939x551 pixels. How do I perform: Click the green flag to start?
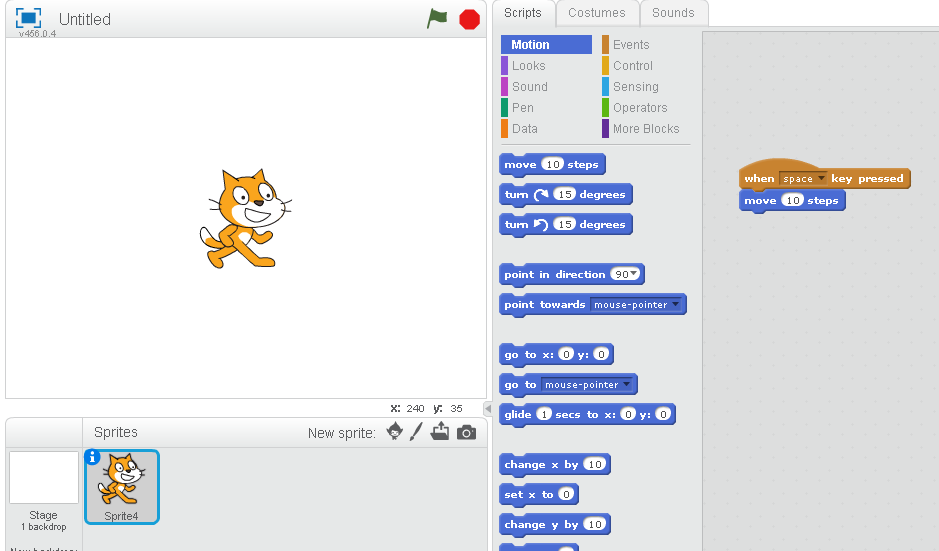[x=437, y=19]
